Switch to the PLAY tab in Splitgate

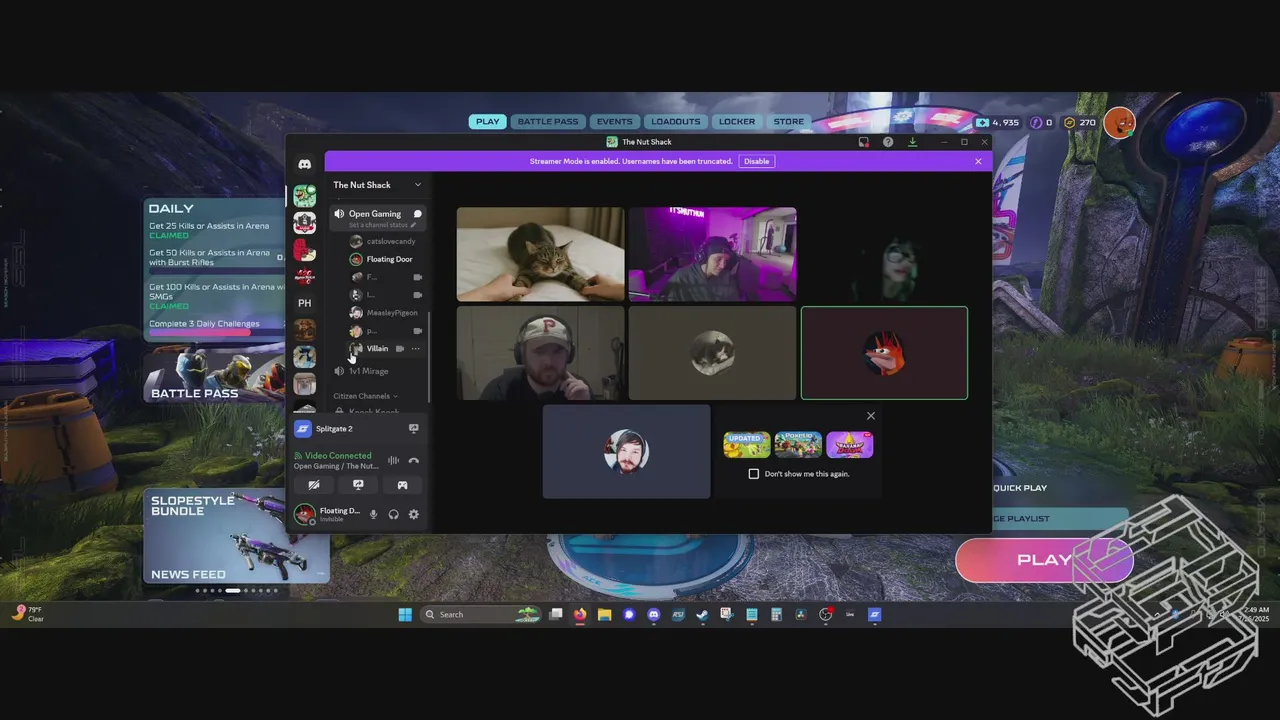coord(488,122)
